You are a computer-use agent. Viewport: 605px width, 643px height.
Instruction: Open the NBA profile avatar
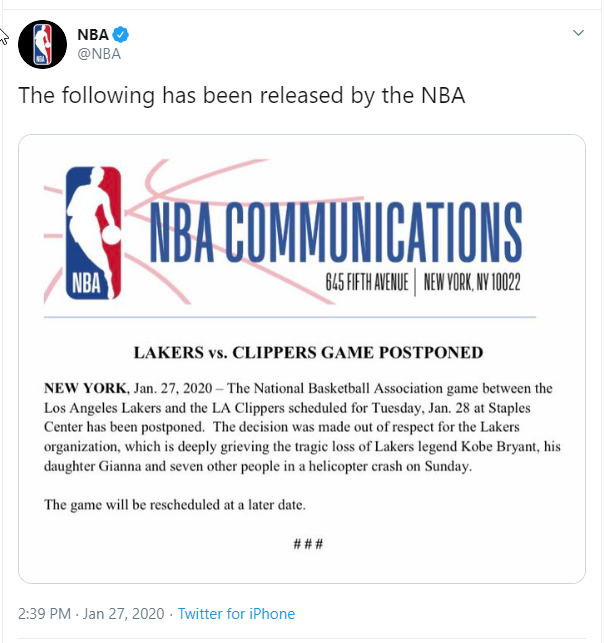[x=42, y=44]
